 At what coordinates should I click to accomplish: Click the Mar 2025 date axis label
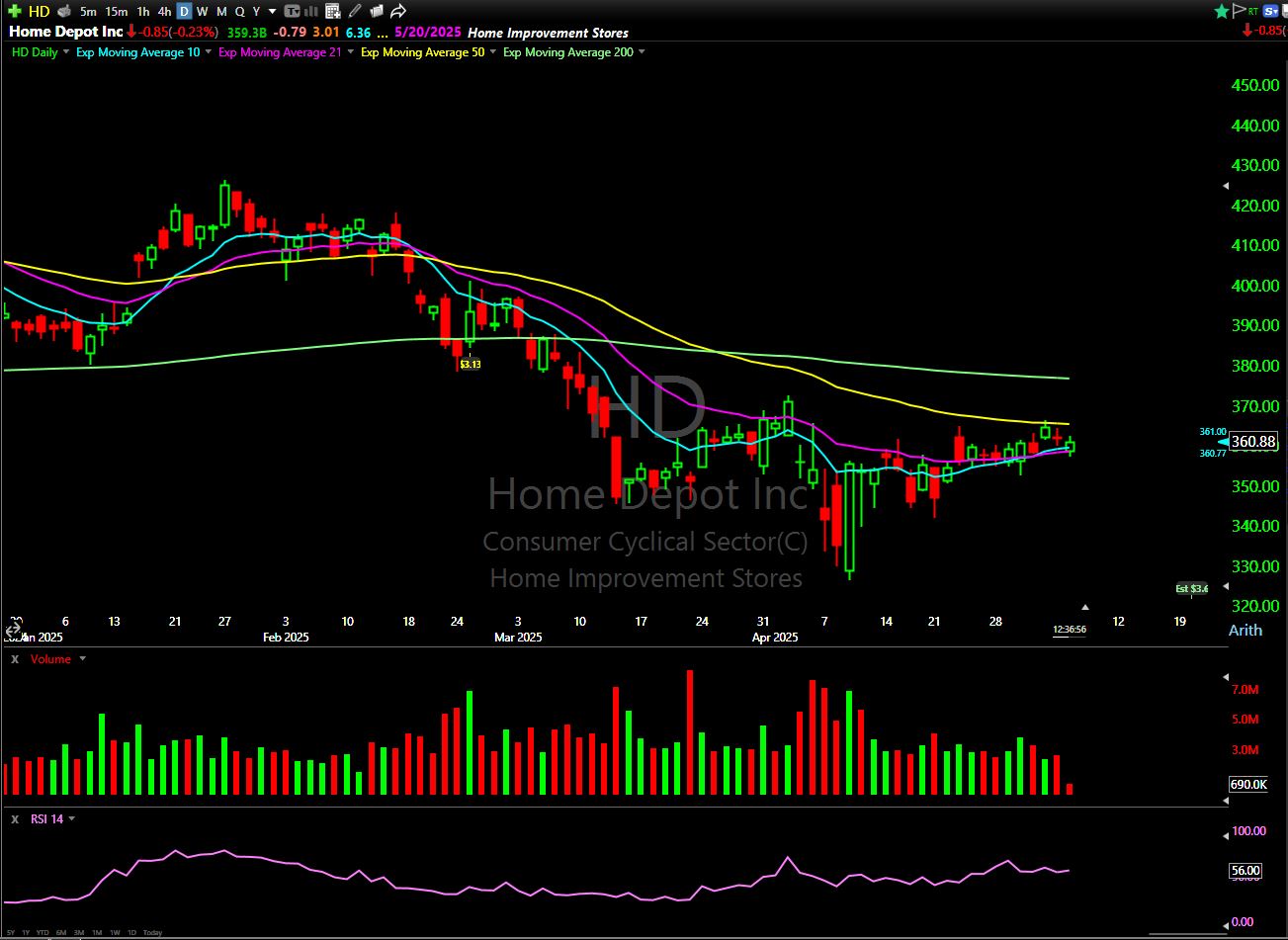(517, 638)
